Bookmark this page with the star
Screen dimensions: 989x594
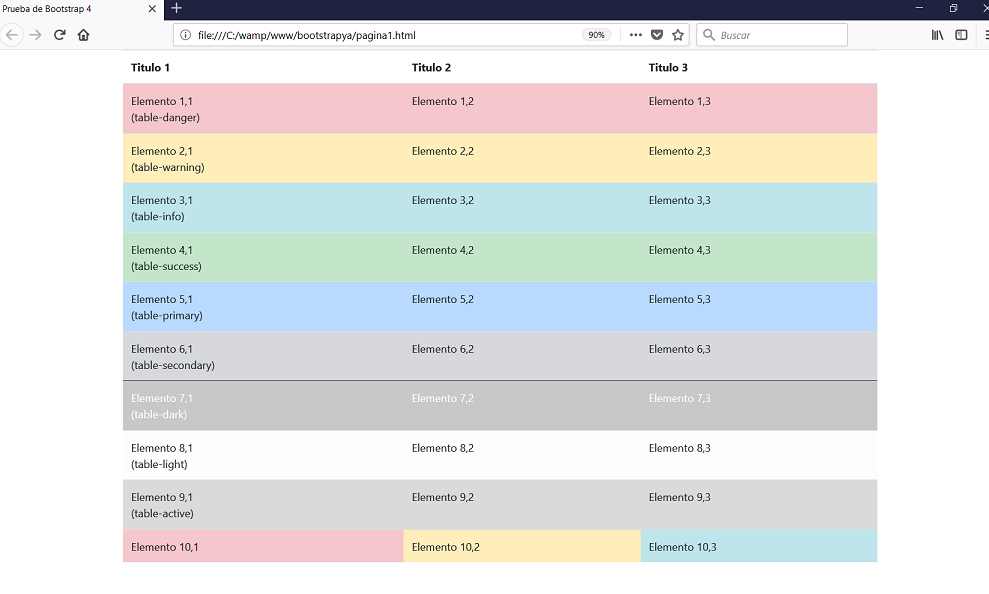(678, 35)
